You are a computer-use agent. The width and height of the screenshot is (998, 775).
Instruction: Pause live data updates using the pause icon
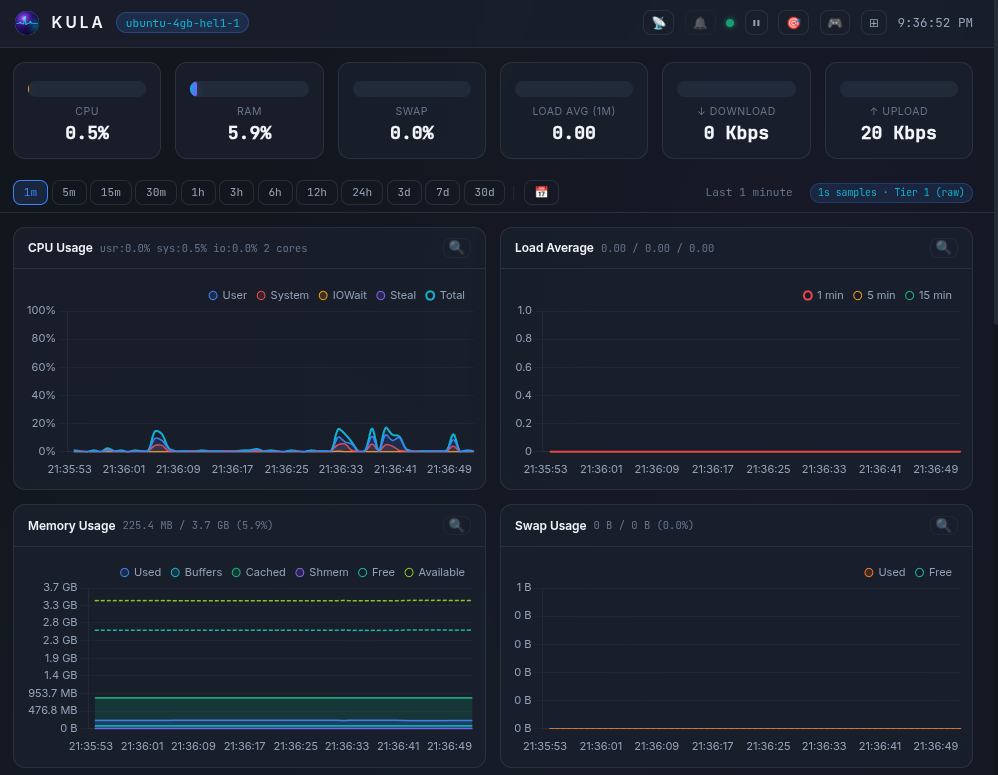coord(756,22)
